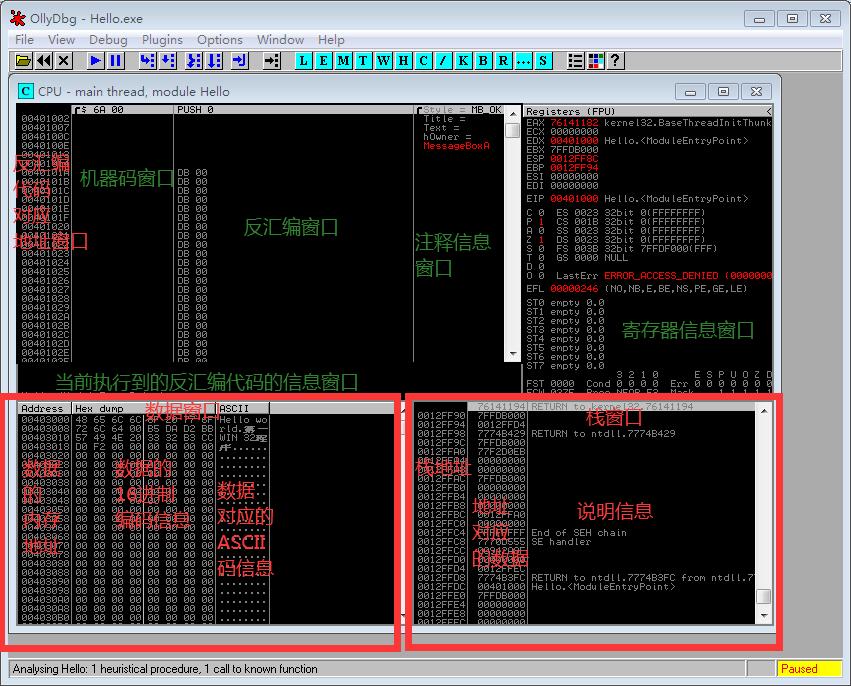This screenshot has width=851, height=686.
Task: Open the Log window with L icon
Action: tap(303, 60)
